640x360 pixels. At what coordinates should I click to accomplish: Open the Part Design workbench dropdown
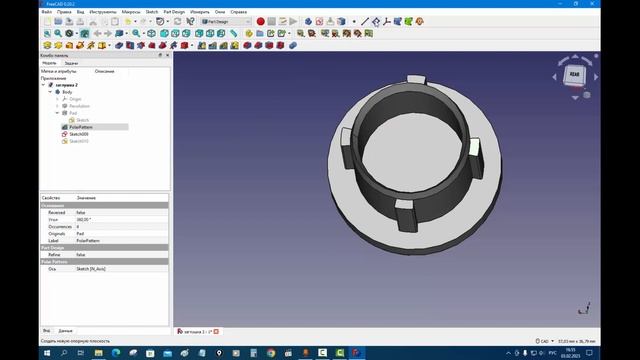(226, 22)
